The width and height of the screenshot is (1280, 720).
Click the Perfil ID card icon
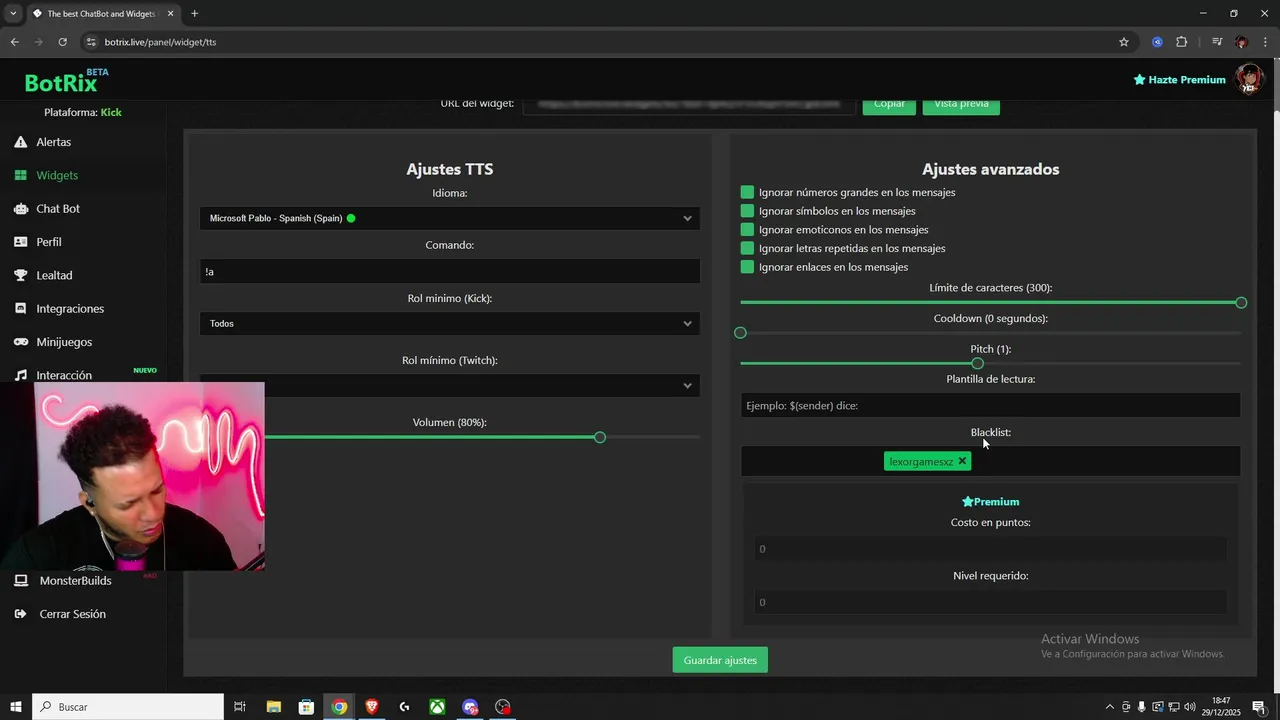[x=21, y=242]
